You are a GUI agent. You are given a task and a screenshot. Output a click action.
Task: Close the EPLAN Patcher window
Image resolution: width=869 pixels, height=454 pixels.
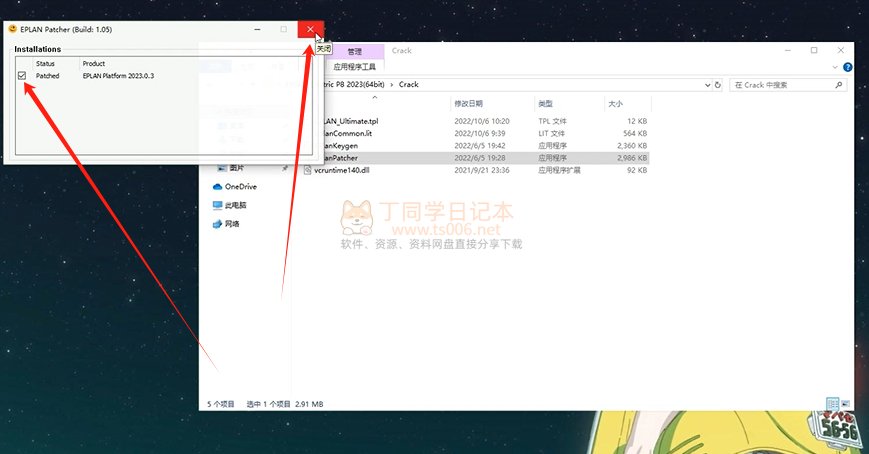[x=311, y=30]
